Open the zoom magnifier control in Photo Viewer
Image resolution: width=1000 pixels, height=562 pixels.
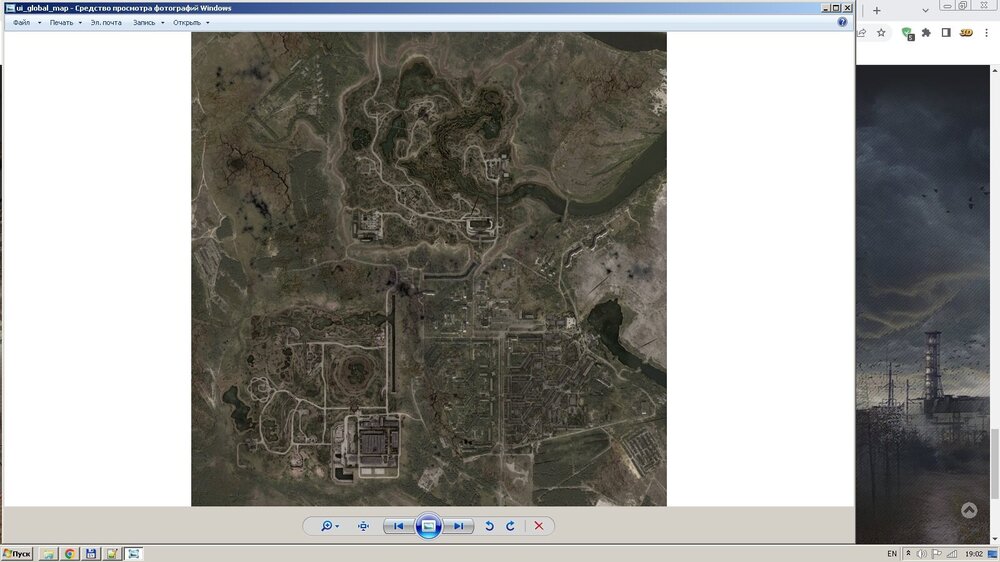329,526
